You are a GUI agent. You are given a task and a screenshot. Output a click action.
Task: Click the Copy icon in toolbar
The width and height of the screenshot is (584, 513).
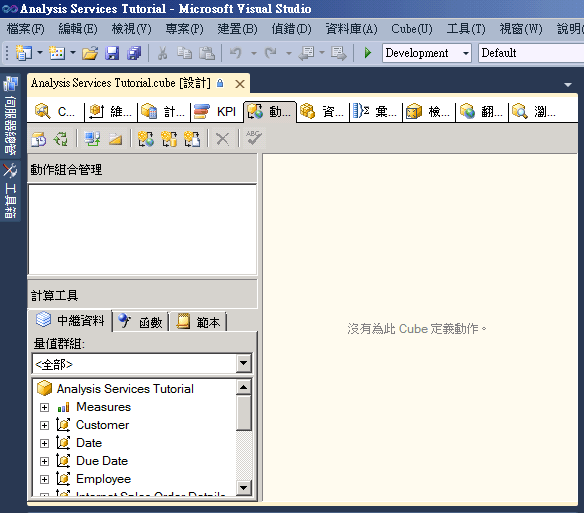point(184,53)
